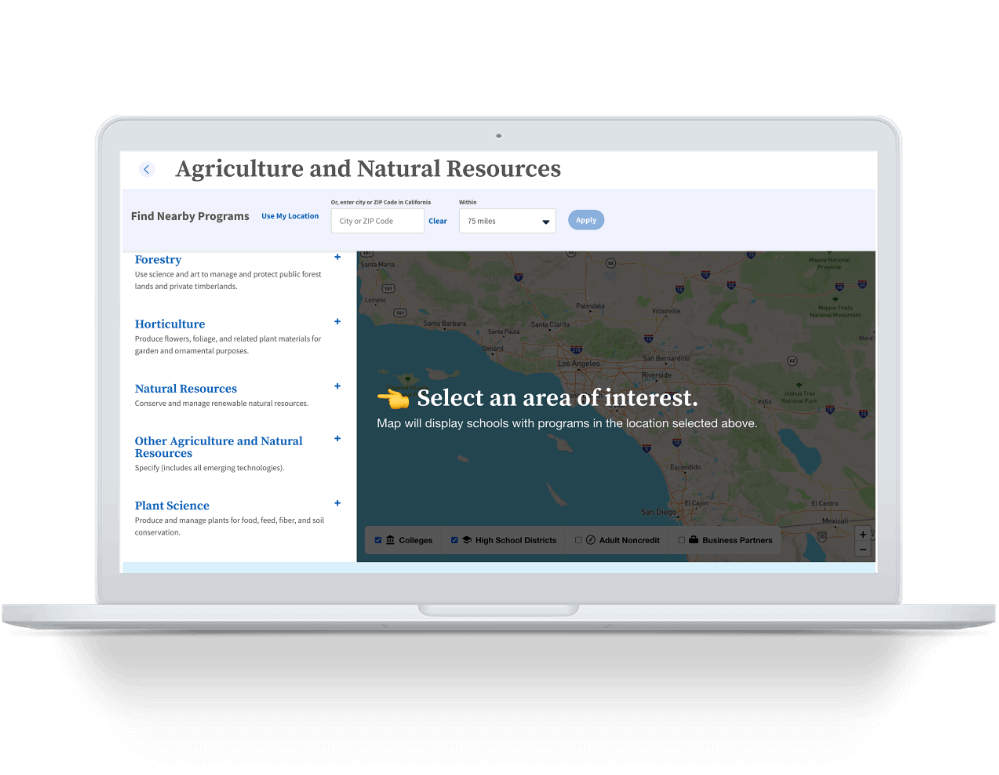This screenshot has height=775, width=999.
Task: Open the Natural Resources category link
Action: (186, 389)
